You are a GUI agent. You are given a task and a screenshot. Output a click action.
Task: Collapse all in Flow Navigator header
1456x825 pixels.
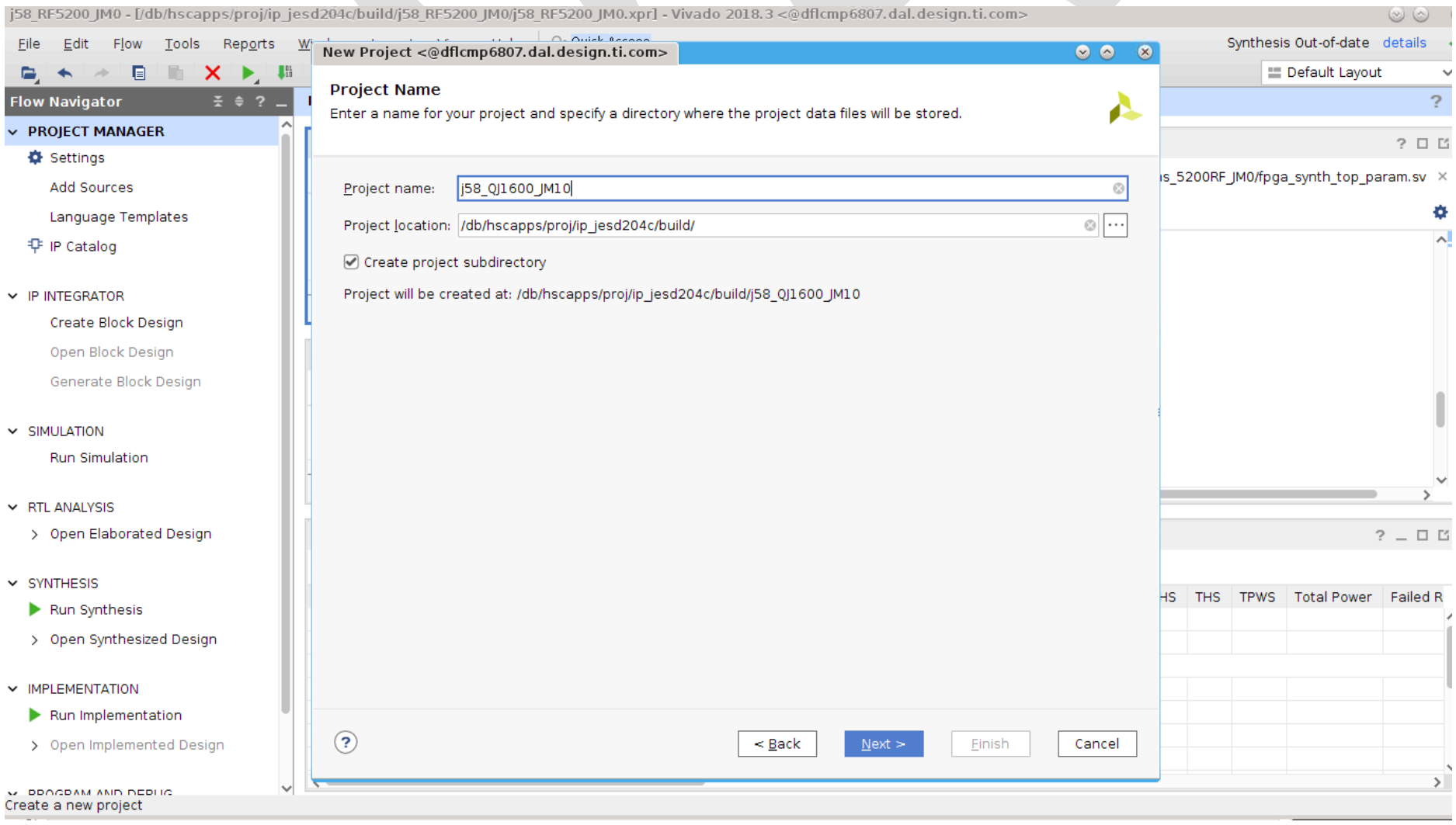[217, 102]
